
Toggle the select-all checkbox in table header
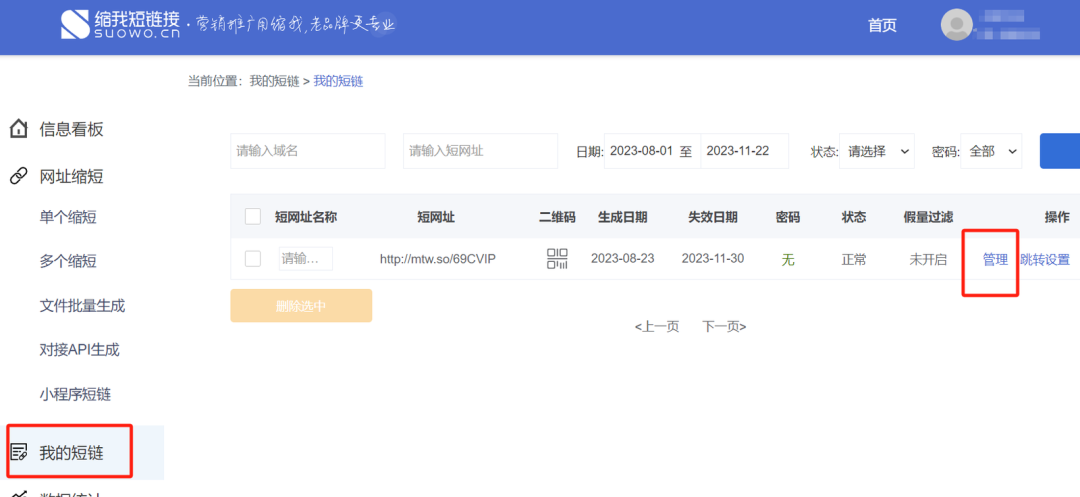(253, 217)
